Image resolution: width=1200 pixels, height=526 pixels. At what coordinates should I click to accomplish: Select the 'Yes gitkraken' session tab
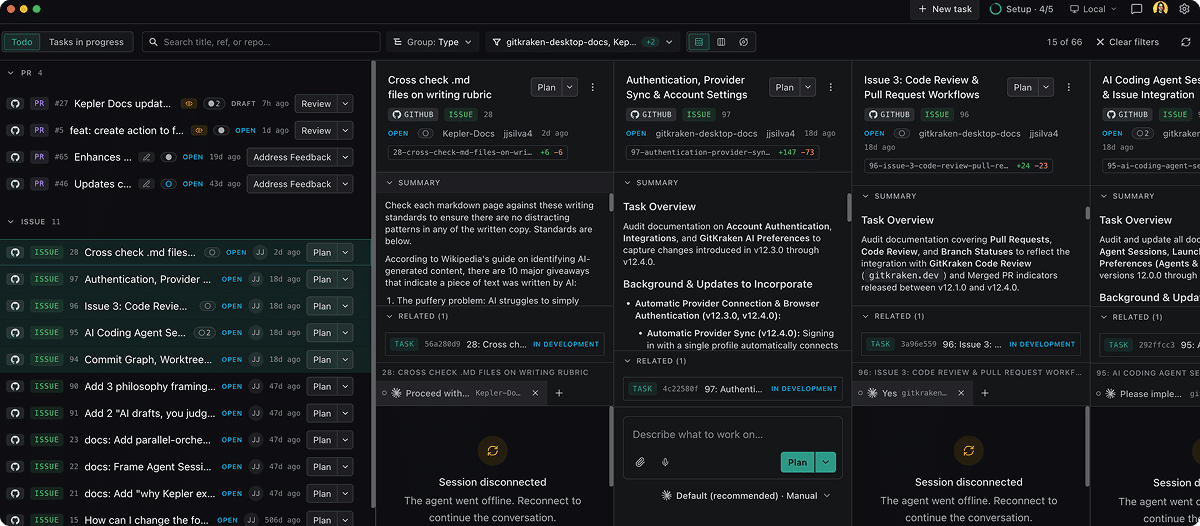(911, 393)
